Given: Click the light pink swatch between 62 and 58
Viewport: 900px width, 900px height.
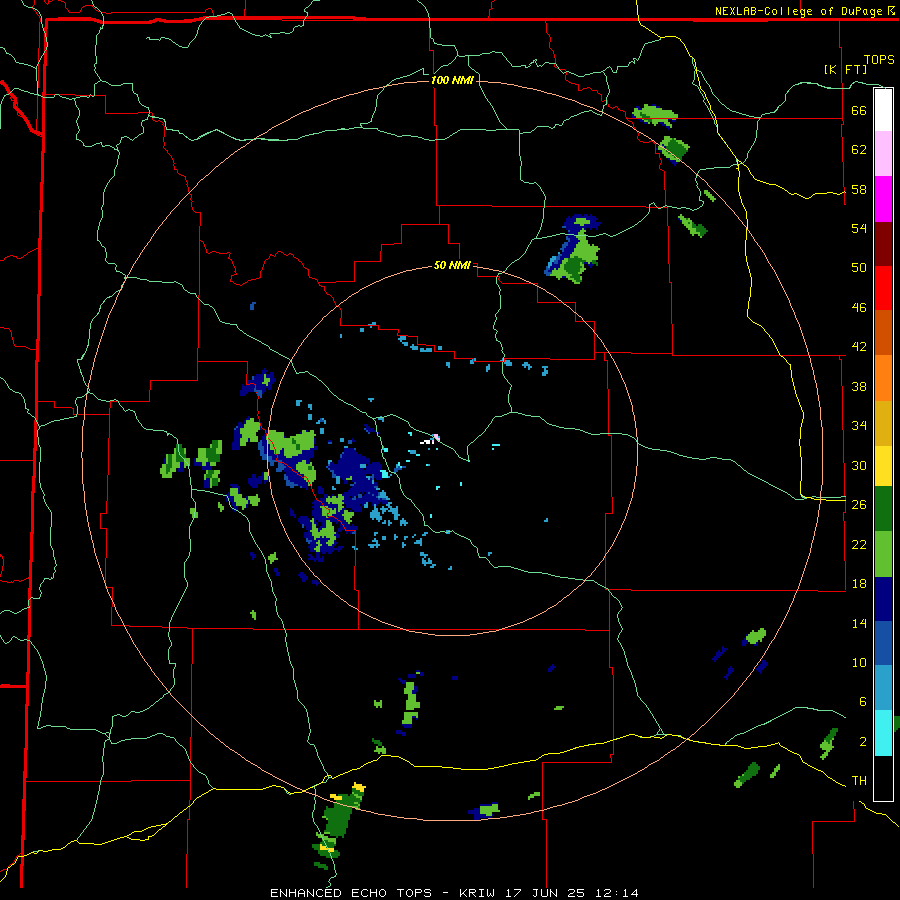Looking at the screenshot, I should coord(883,154).
